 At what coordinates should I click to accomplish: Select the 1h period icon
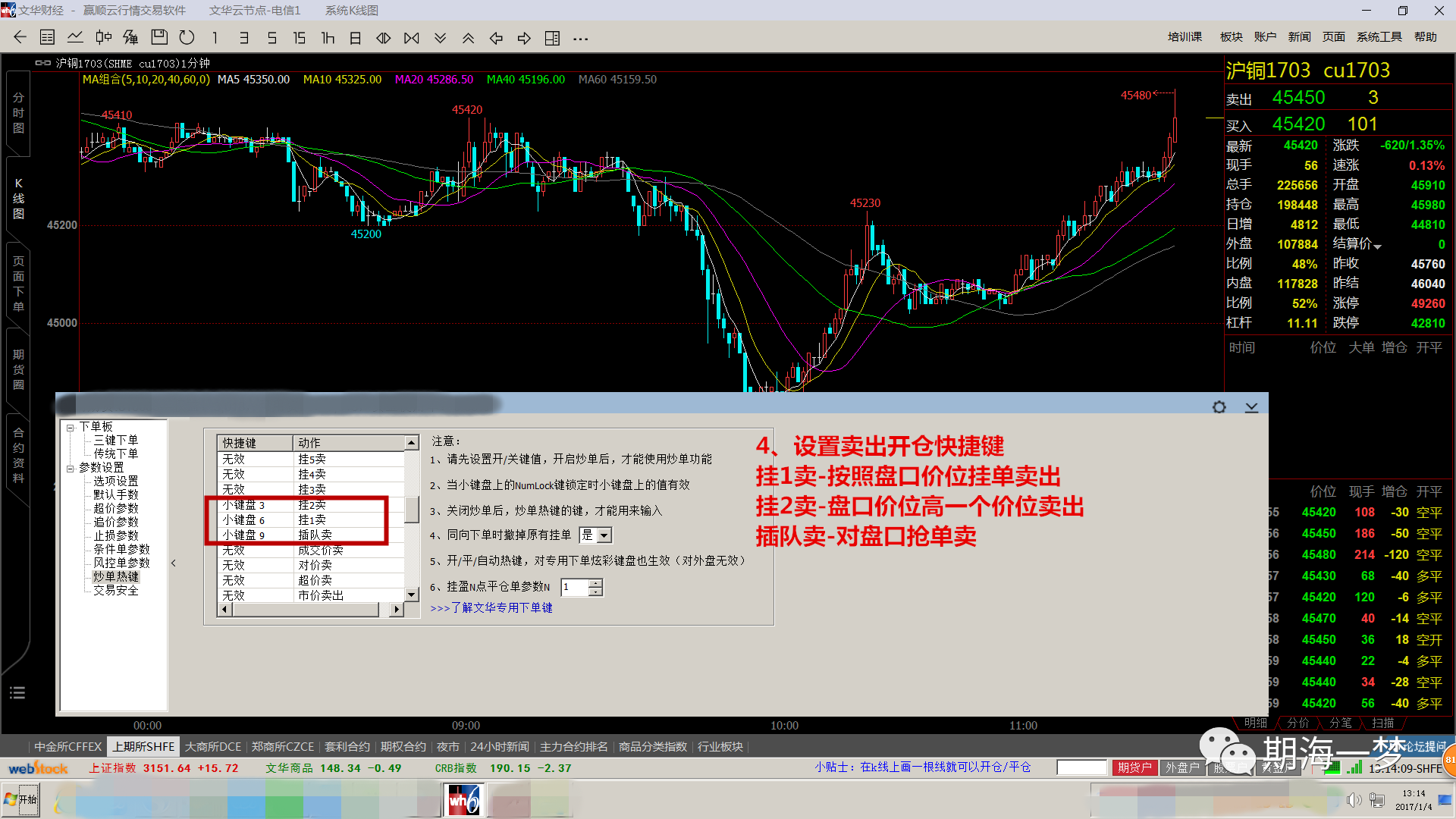pyautogui.click(x=328, y=38)
